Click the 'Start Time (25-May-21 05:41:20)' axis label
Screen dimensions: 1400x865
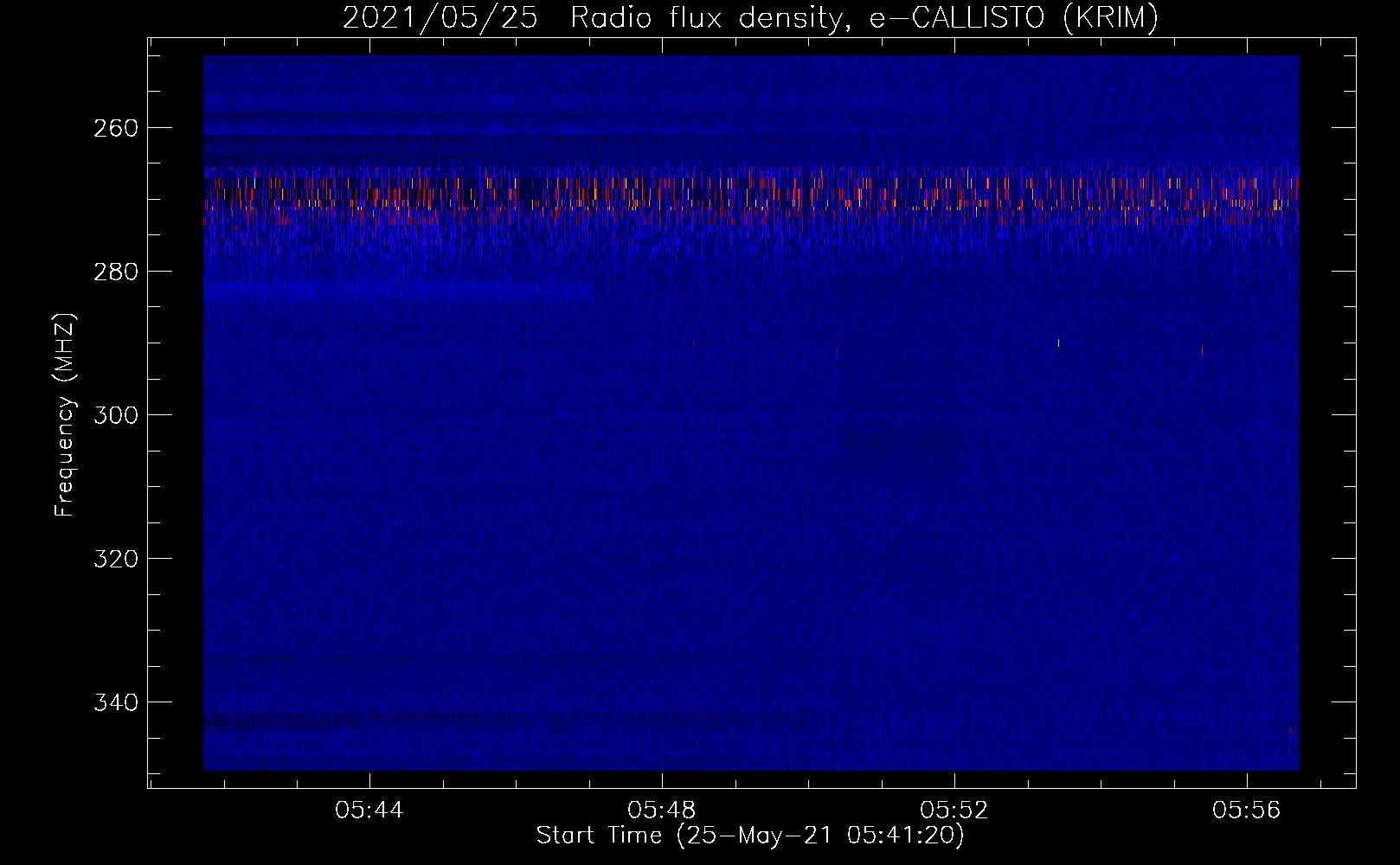tap(750, 836)
